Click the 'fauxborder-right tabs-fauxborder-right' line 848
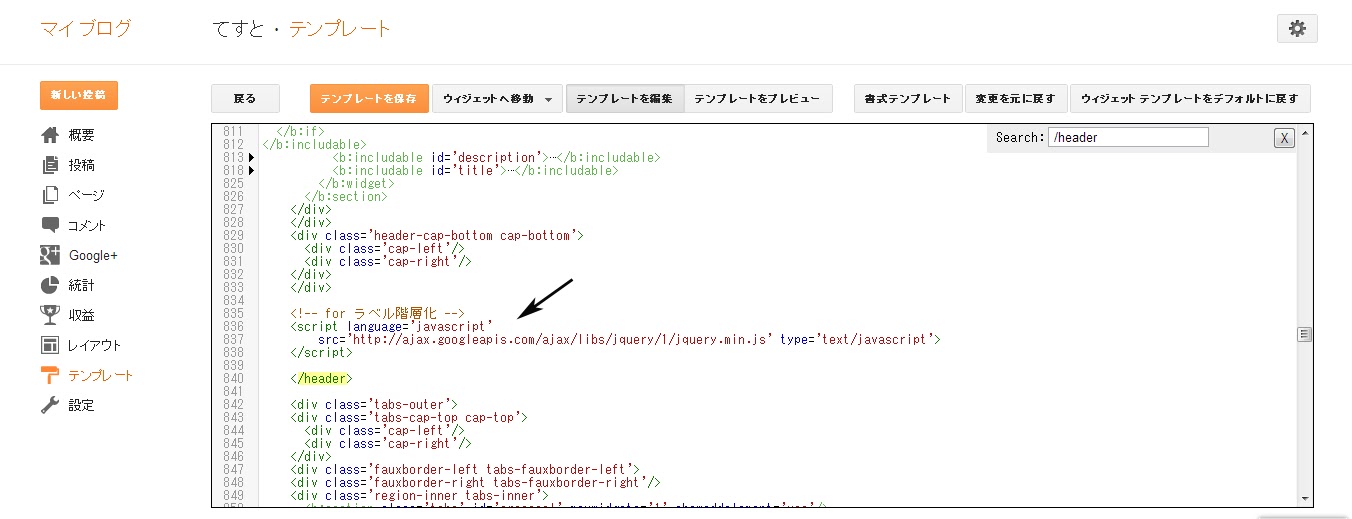The width and height of the screenshot is (1352, 519). click(475, 483)
